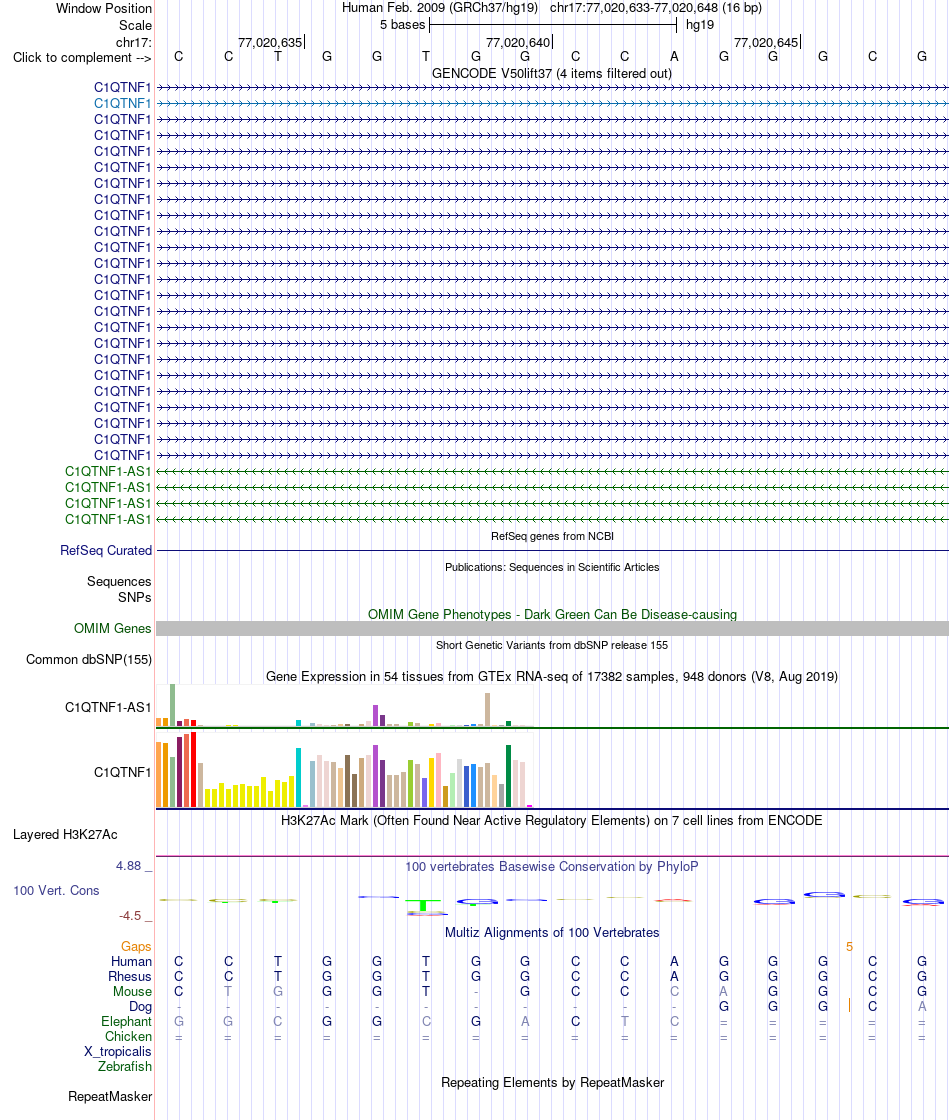Click the H3K27Ac Mark ENCODE track title
Image resolution: width=950 pixels, height=1120 pixels.
pyautogui.click(x=551, y=821)
